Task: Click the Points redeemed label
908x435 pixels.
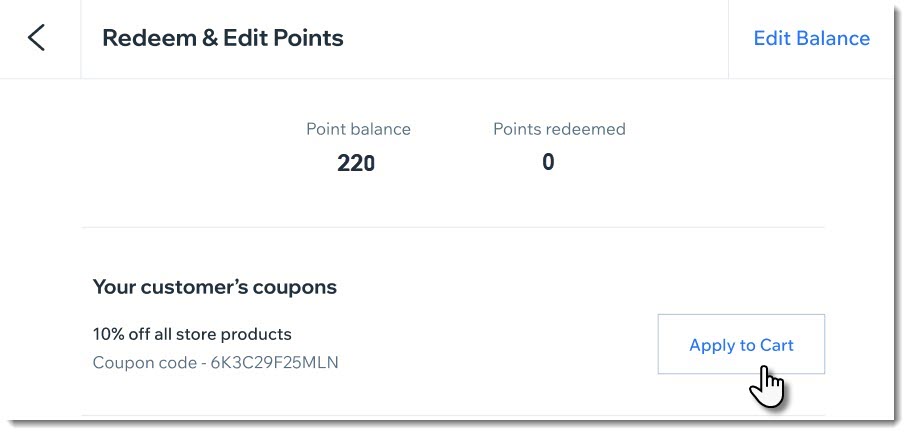Action: click(559, 129)
